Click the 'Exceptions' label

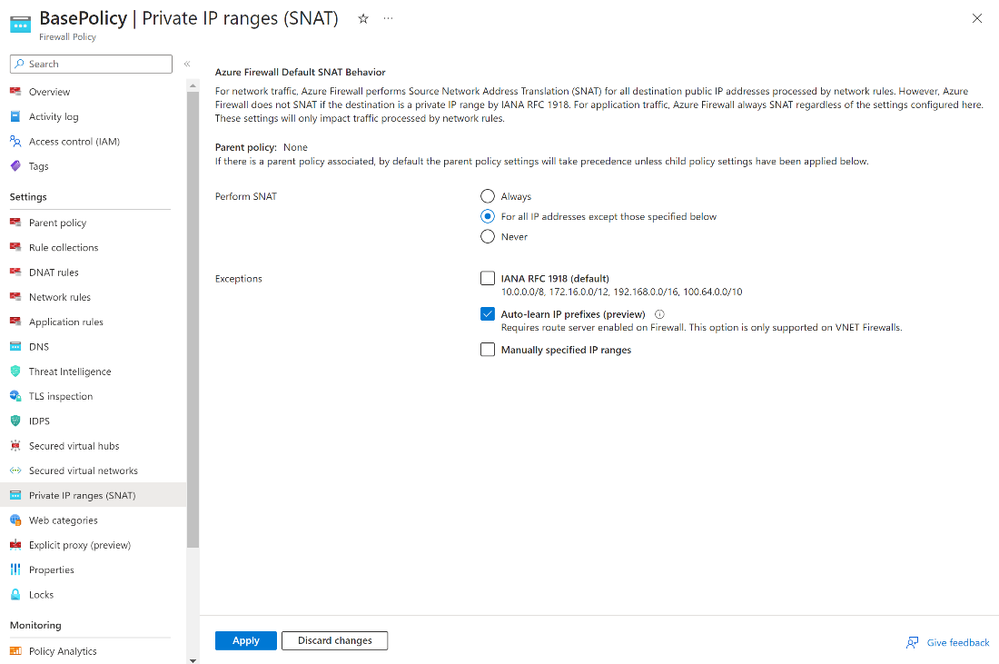(x=238, y=278)
